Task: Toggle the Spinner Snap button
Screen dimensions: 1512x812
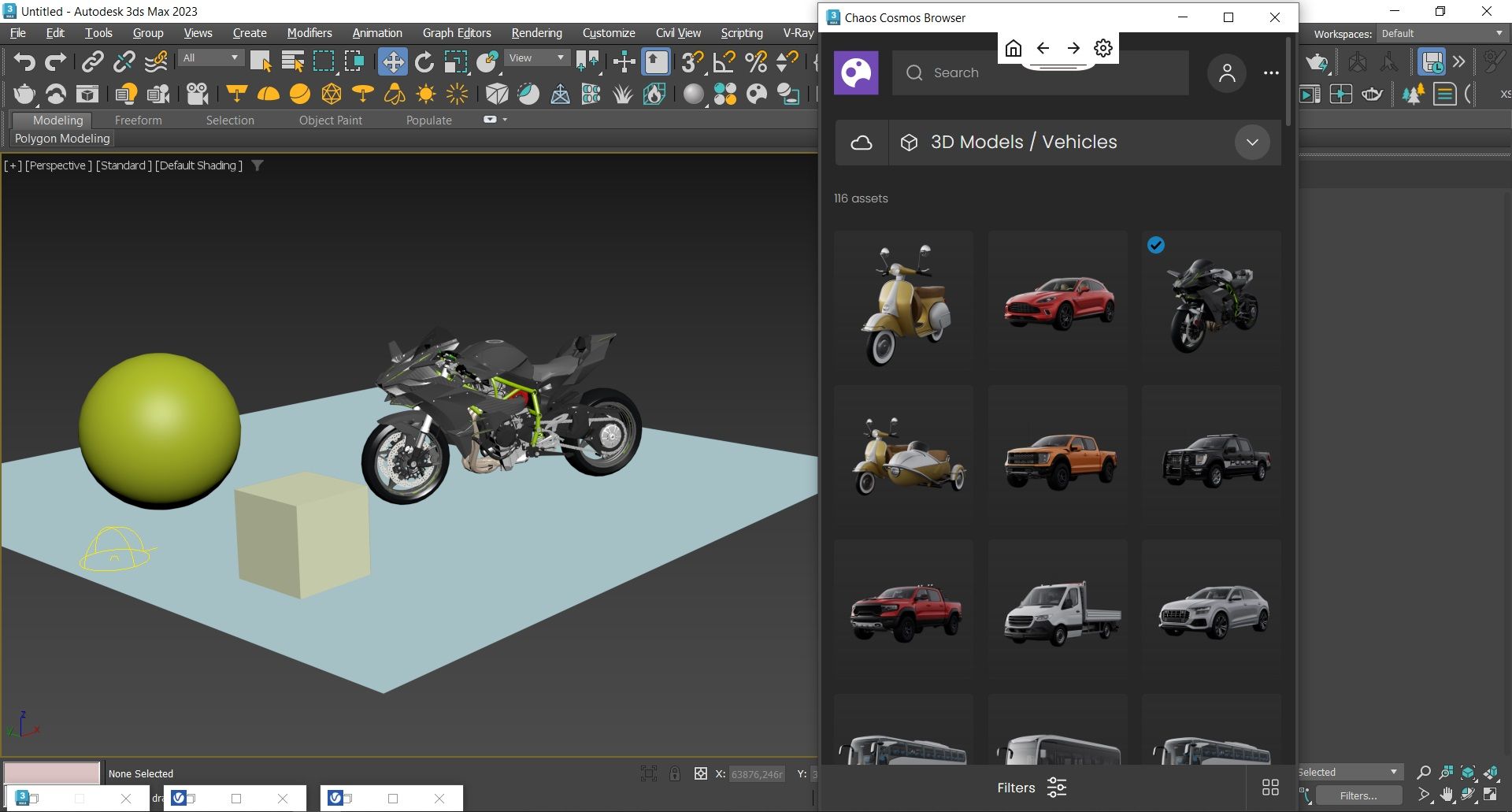Action: click(787, 61)
